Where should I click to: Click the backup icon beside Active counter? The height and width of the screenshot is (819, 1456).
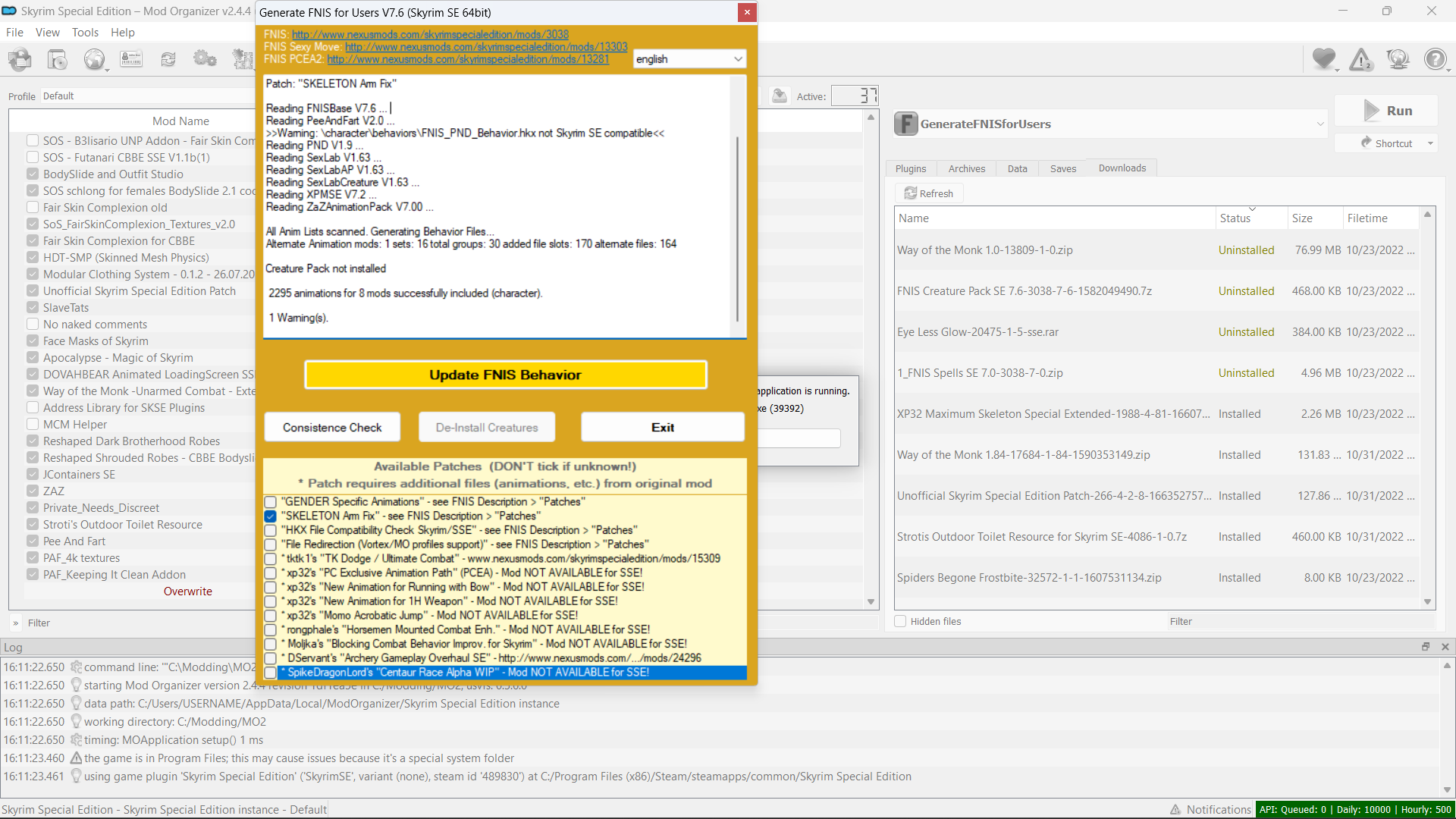coord(779,96)
